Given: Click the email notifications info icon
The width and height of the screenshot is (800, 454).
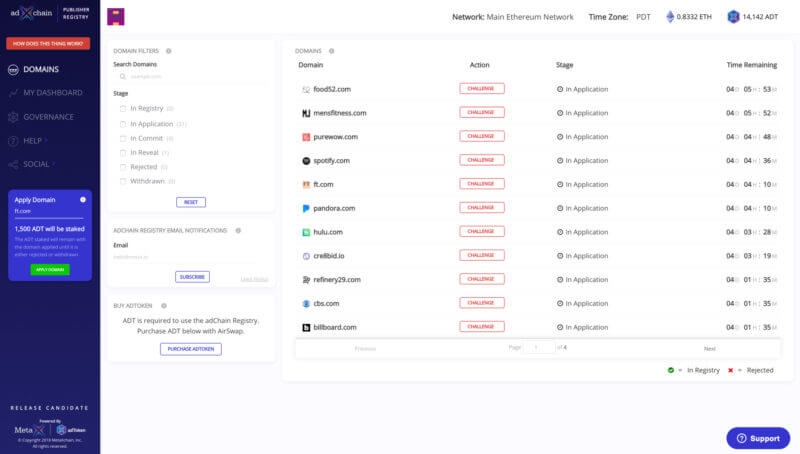Looking at the screenshot, I should [x=238, y=231].
